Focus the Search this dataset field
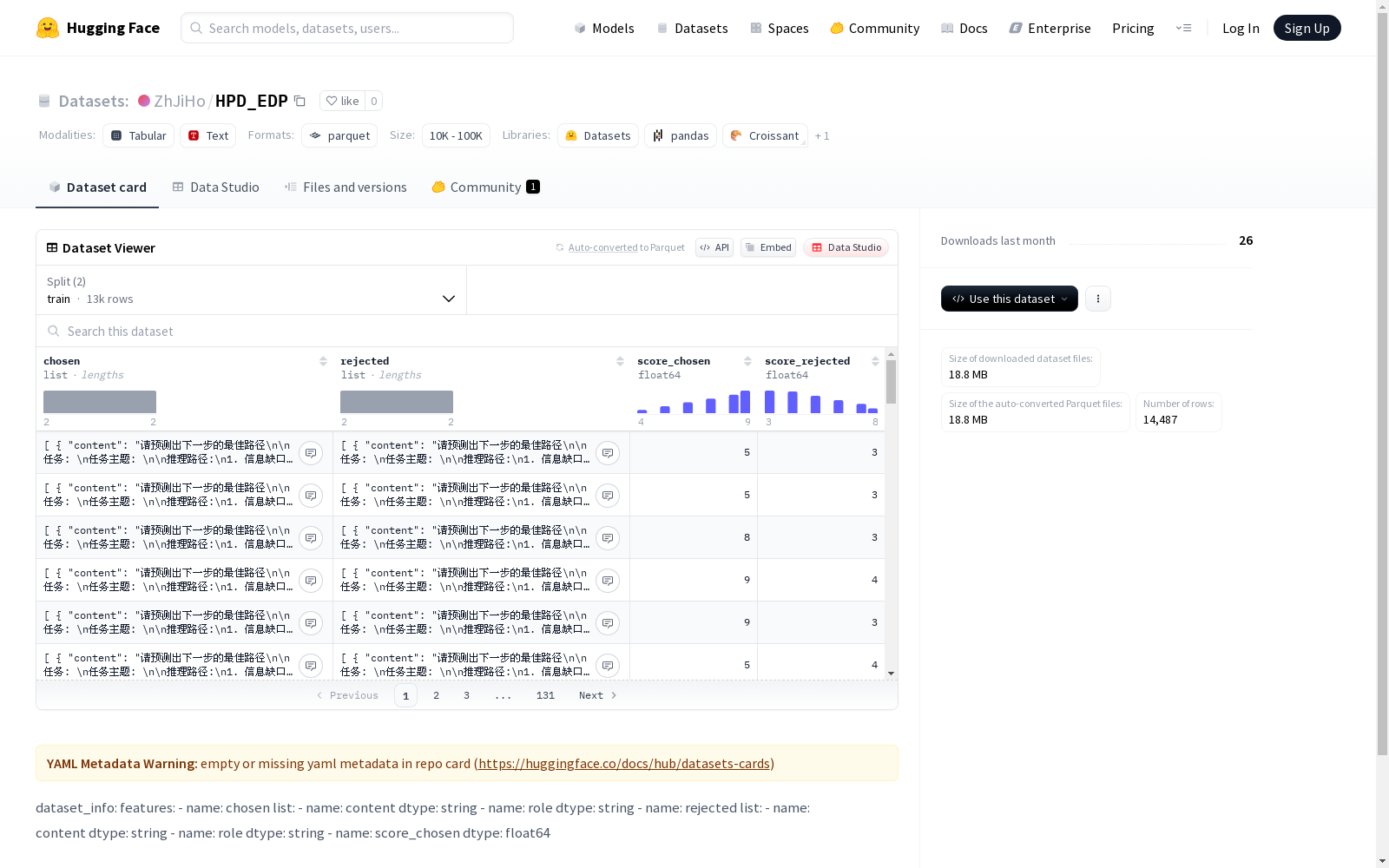Screen dimensions: 1389x868 467,332
